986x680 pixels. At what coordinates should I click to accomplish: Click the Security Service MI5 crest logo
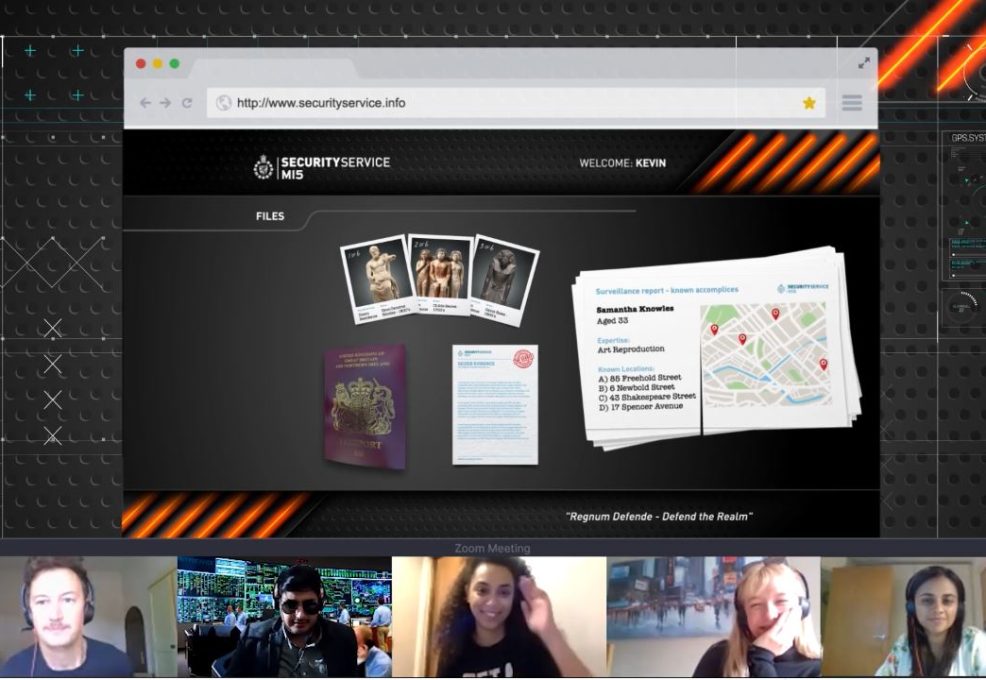pos(263,167)
